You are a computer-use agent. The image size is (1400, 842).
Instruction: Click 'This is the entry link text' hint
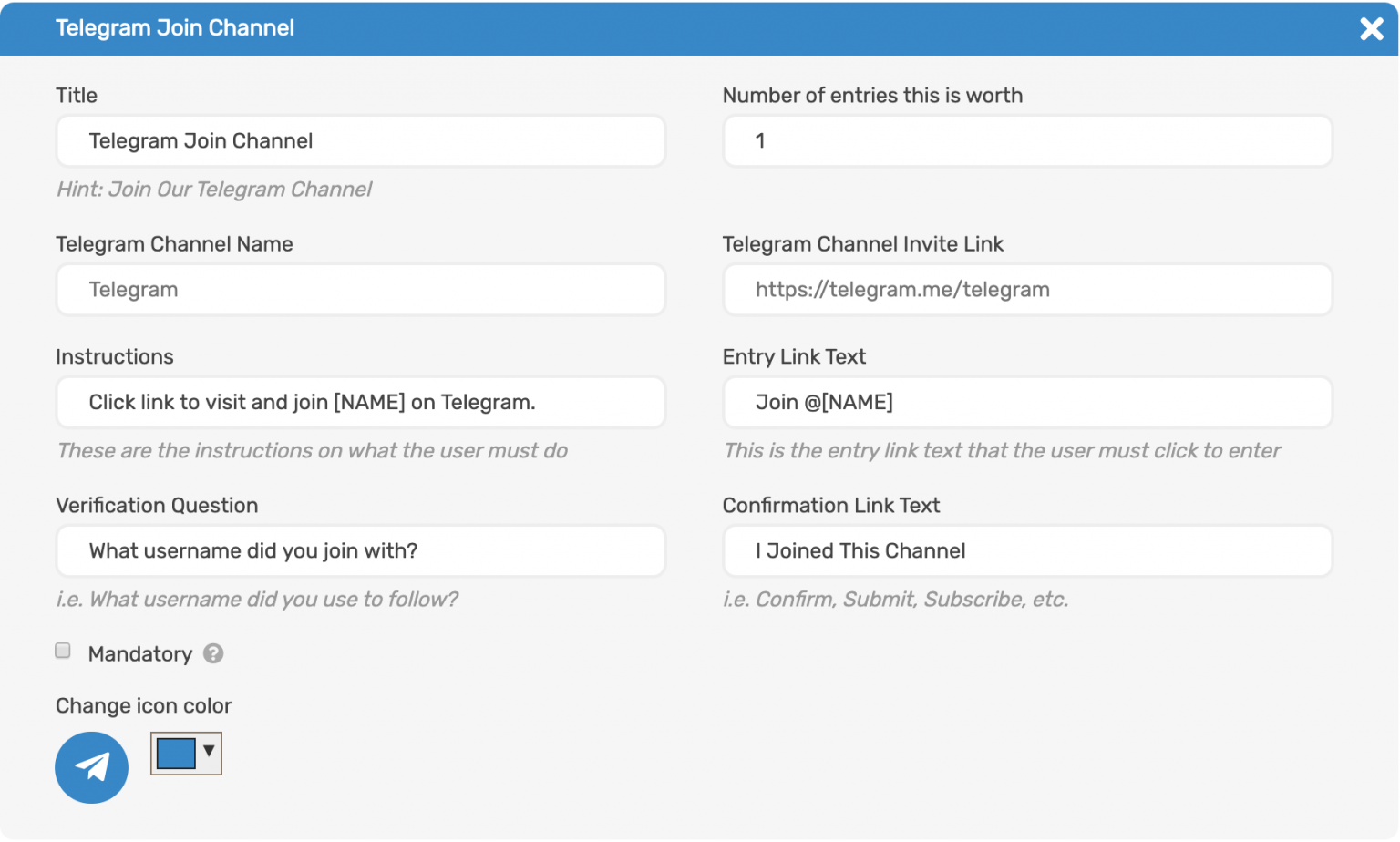tap(1002, 451)
